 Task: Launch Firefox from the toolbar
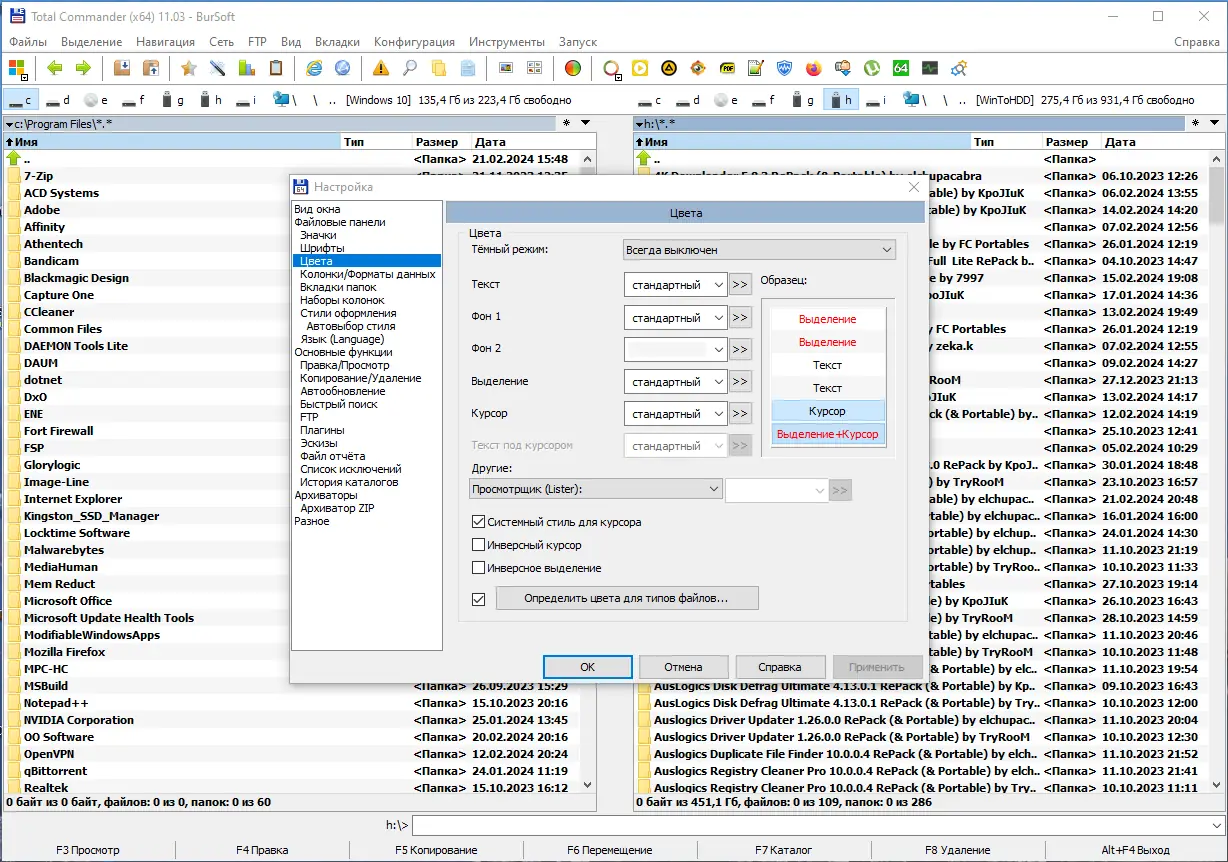click(814, 68)
